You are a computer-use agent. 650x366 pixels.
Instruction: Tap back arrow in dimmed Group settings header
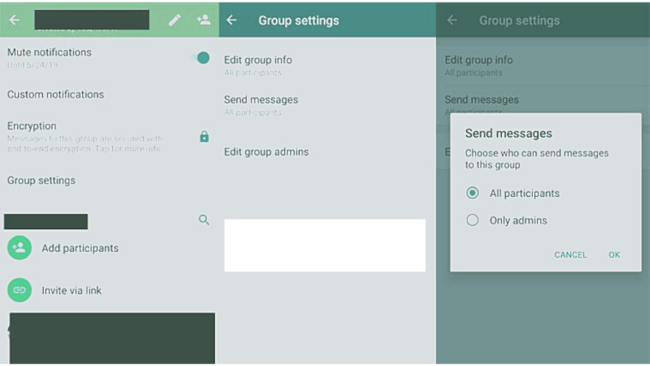[x=452, y=20]
